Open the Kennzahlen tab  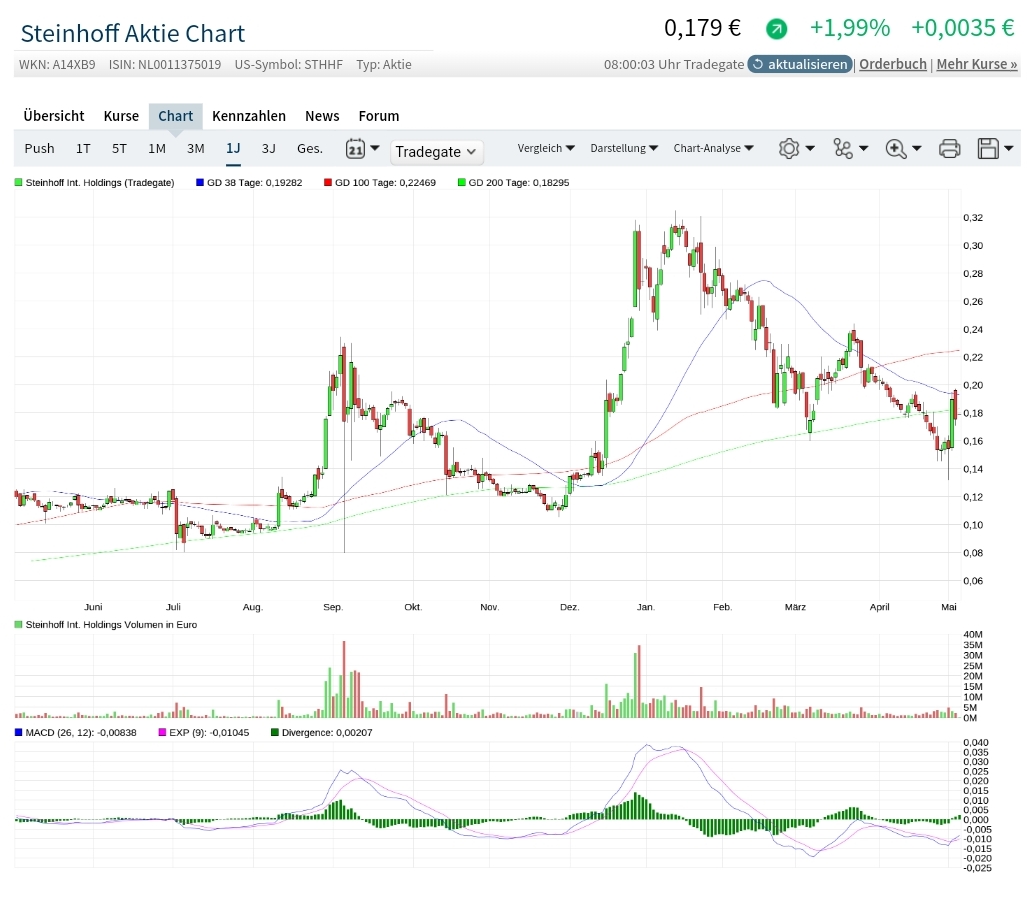249,116
